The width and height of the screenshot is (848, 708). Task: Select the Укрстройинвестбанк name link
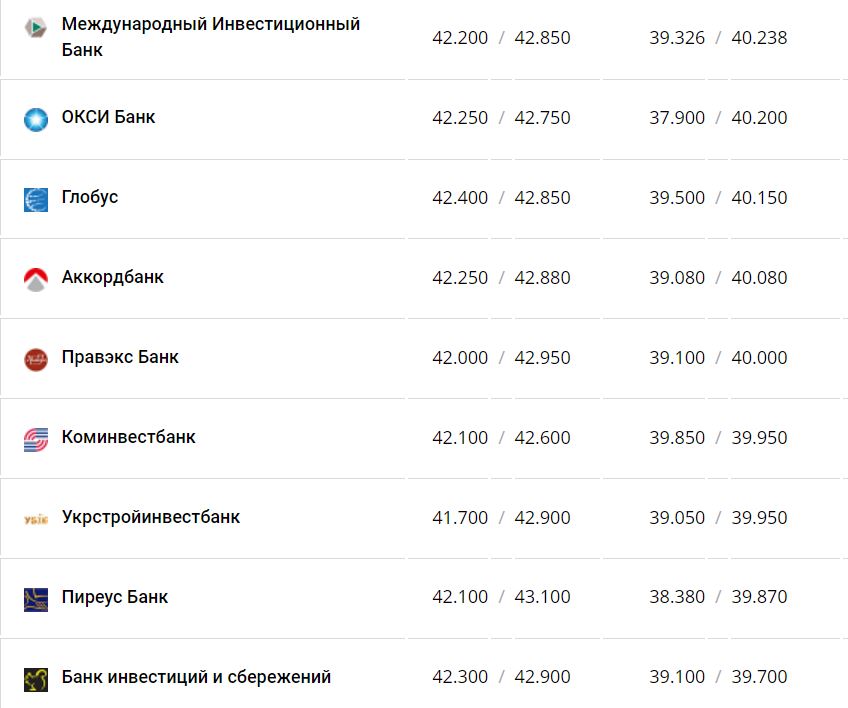coord(150,517)
